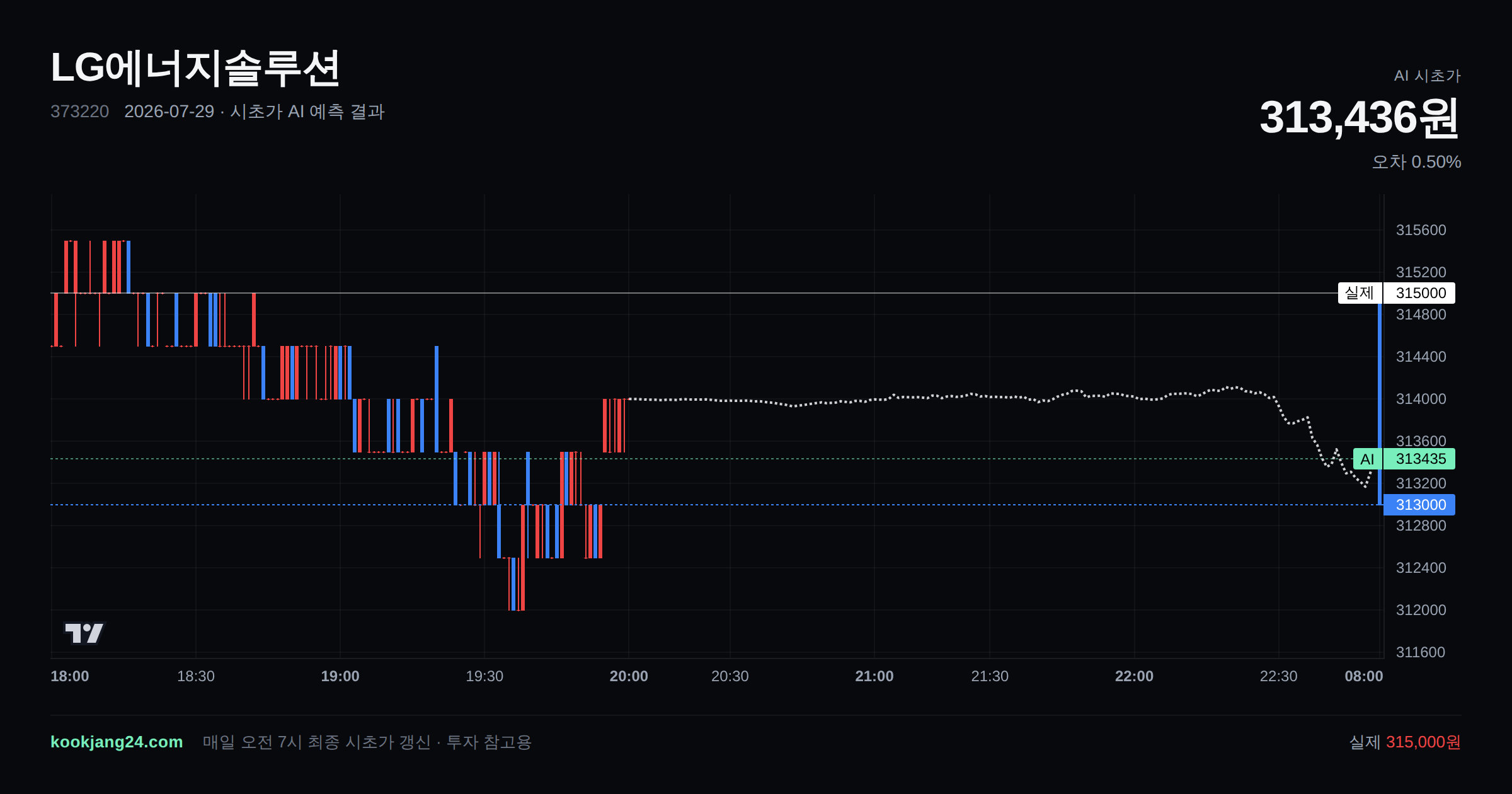Click the TradingView logo icon
This screenshot has height=794, width=1512.
84,633
